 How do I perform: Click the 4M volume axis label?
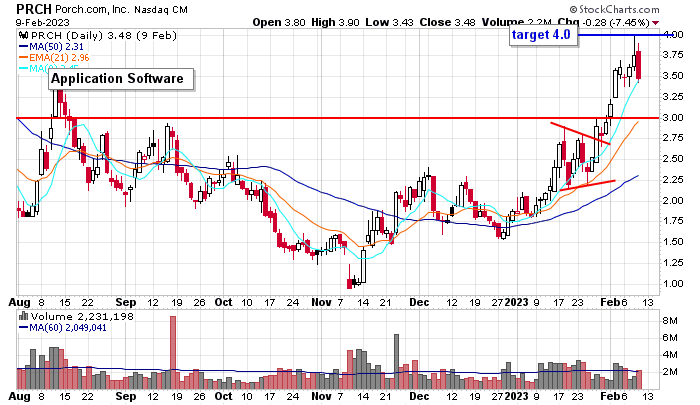tap(670, 355)
